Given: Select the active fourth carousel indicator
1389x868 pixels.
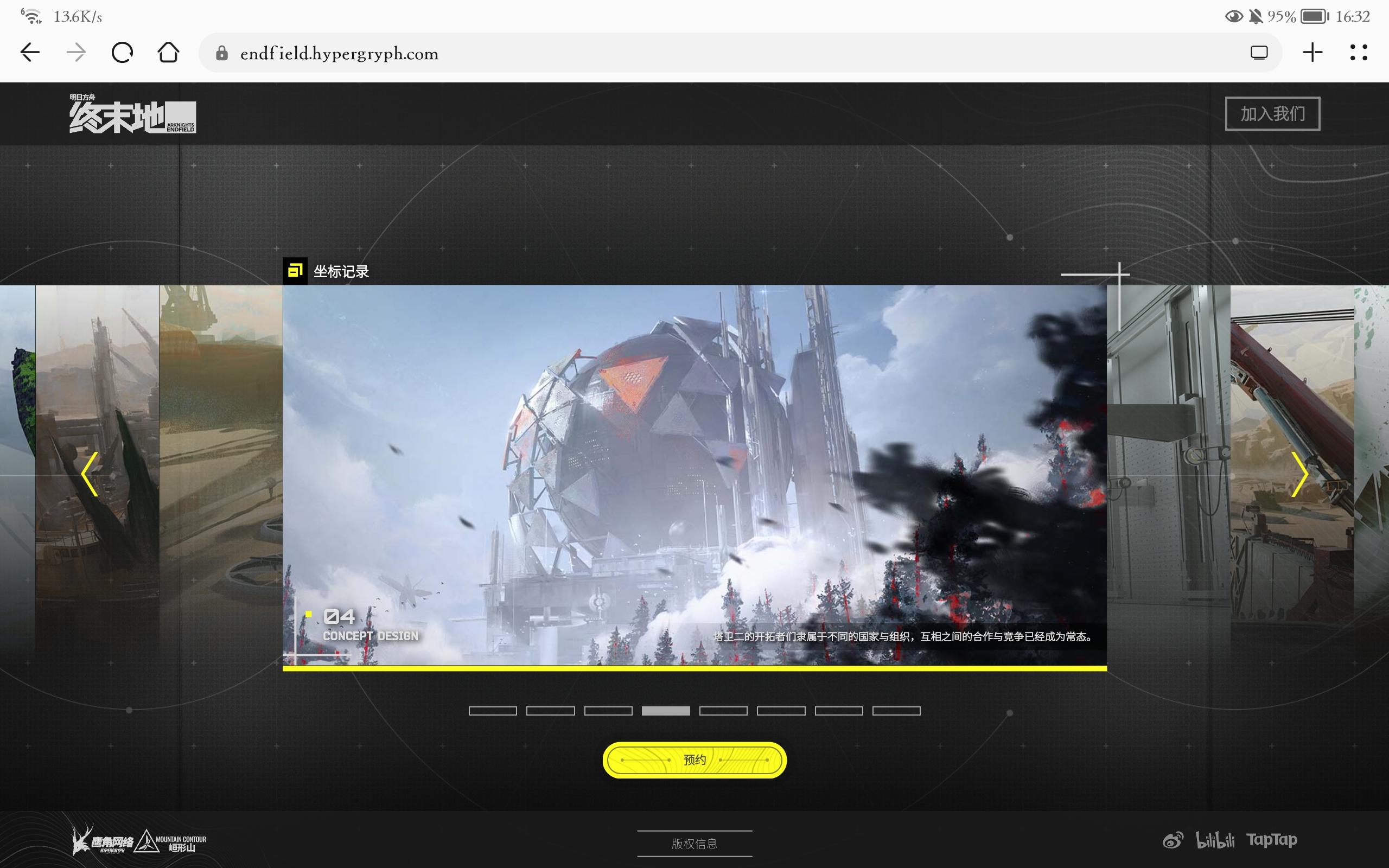Looking at the screenshot, I should click(666, 711).
